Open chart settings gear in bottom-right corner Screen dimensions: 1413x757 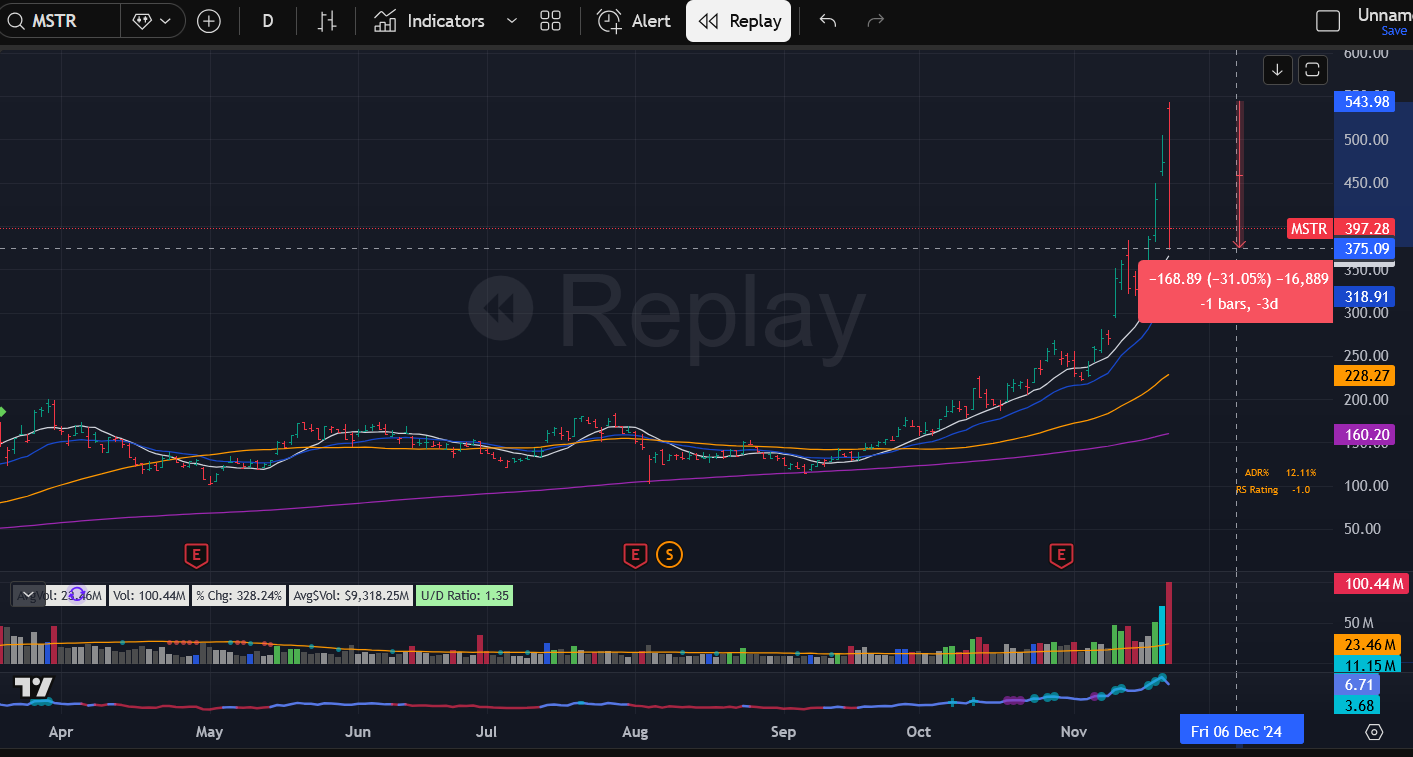1374,732
